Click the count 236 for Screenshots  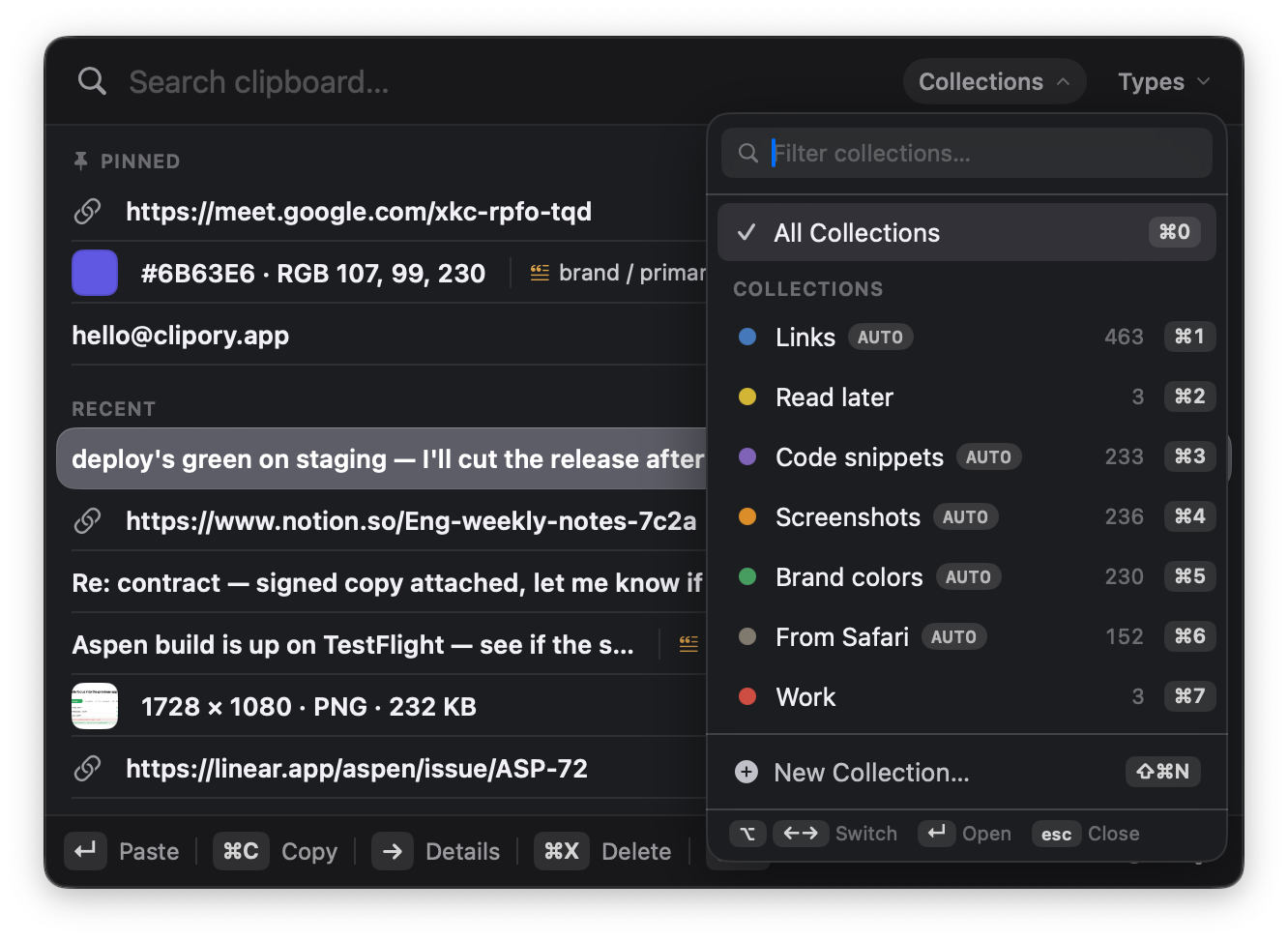pos(1124,516)
